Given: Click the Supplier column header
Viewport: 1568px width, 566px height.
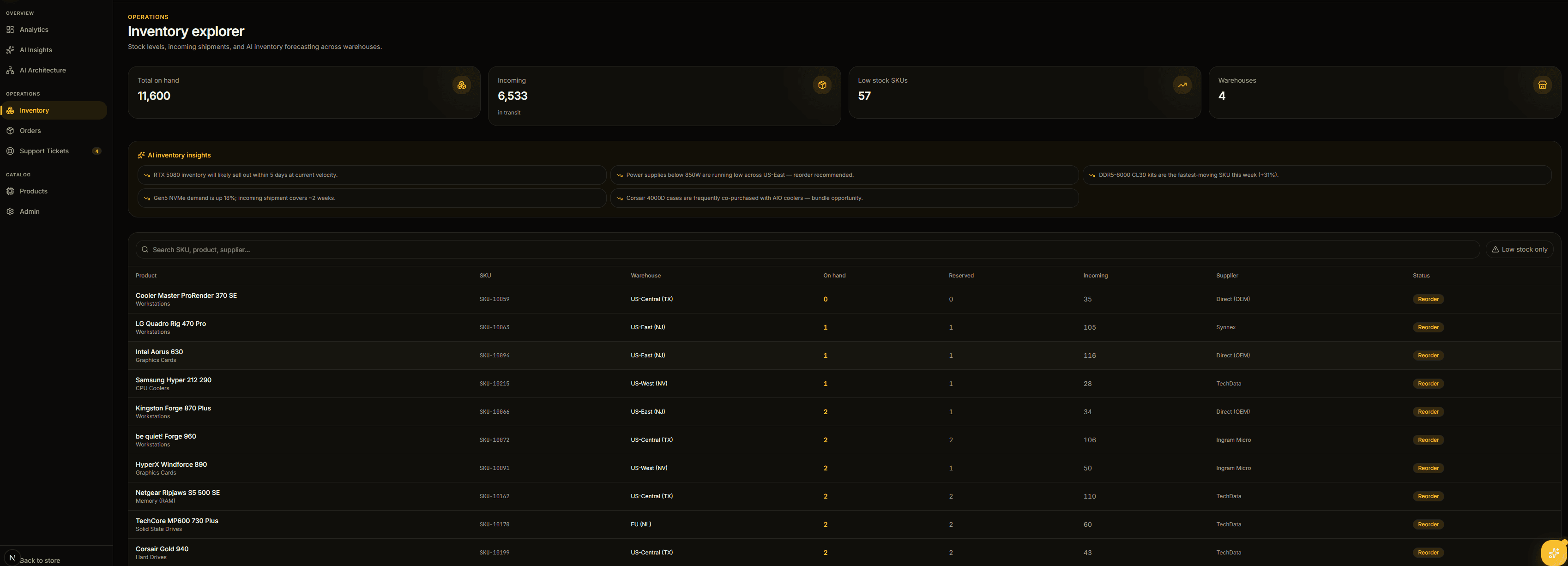Looking at the screenshot, I should click(1227, 276).
